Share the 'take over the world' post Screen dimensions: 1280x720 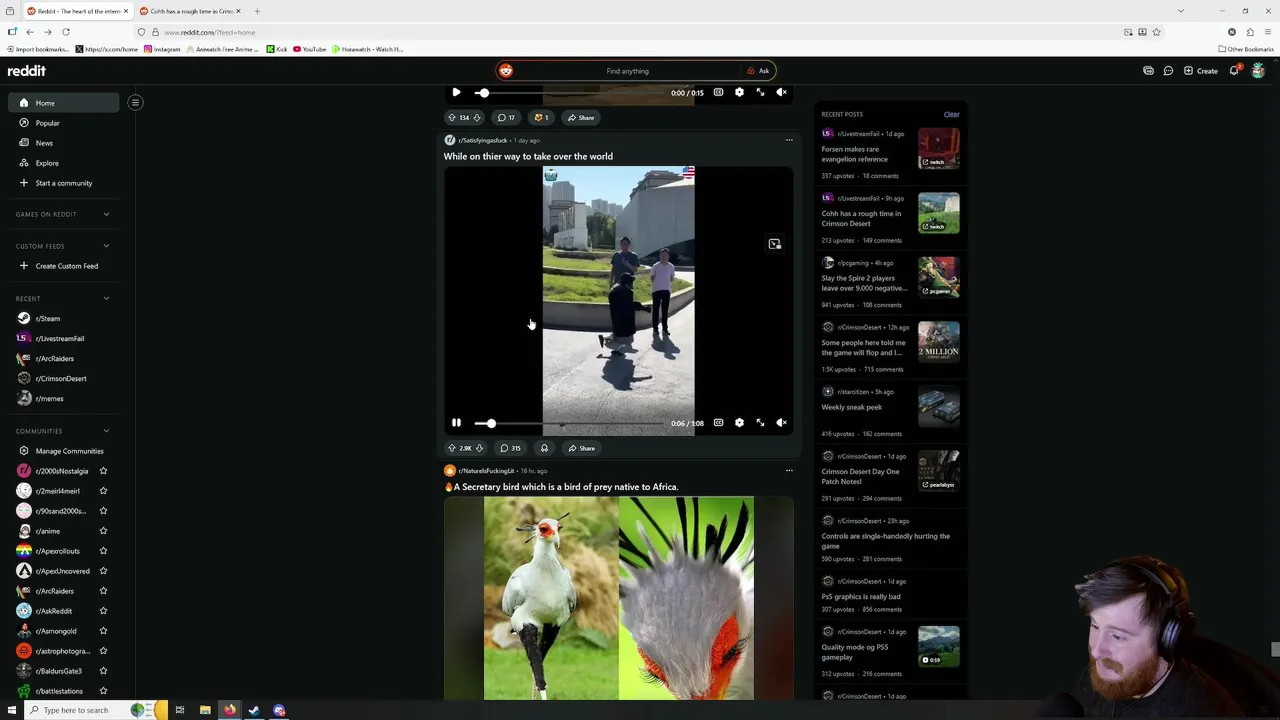coord(581,448)
